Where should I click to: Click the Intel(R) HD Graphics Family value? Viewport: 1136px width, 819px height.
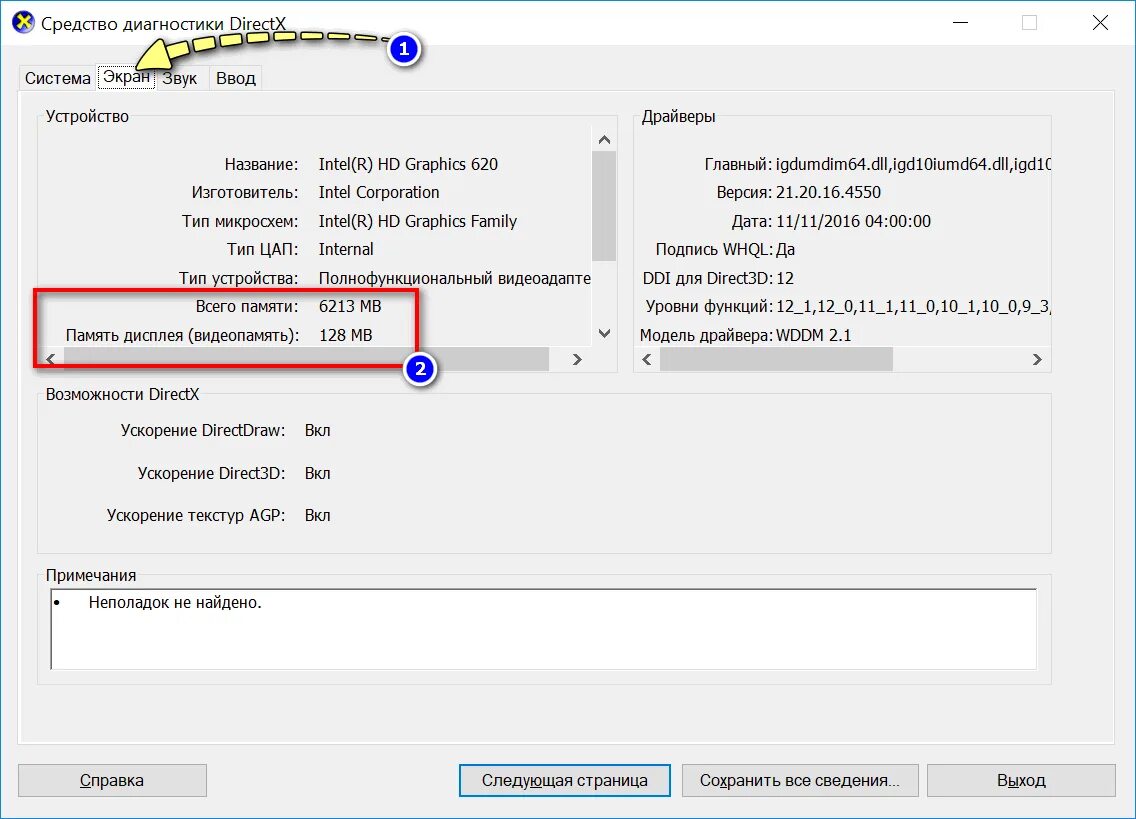pyautogui.click(x=417, y=221)
